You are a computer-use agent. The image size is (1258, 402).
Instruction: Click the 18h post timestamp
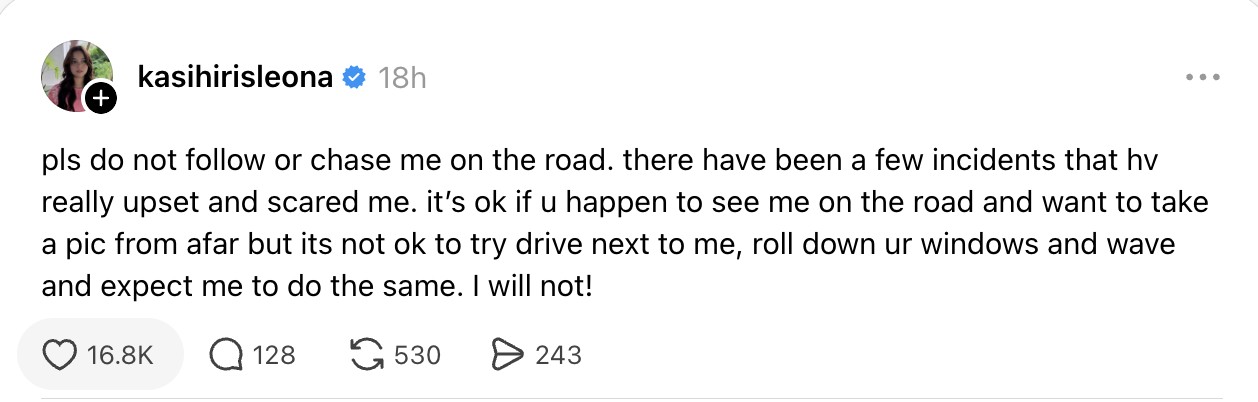tap(403, 78)
